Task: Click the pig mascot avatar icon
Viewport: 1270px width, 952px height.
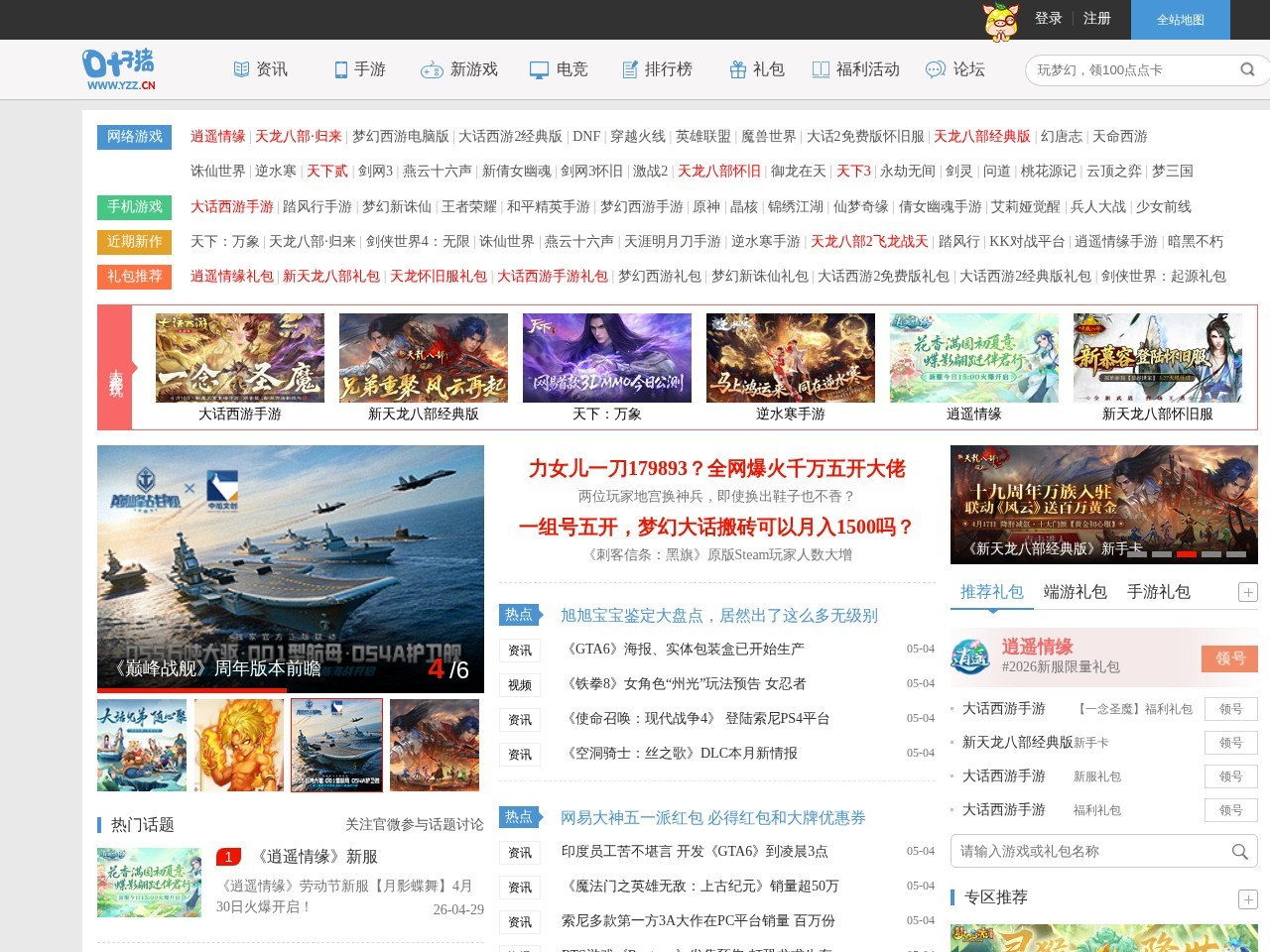Action: coord(1000,21)
